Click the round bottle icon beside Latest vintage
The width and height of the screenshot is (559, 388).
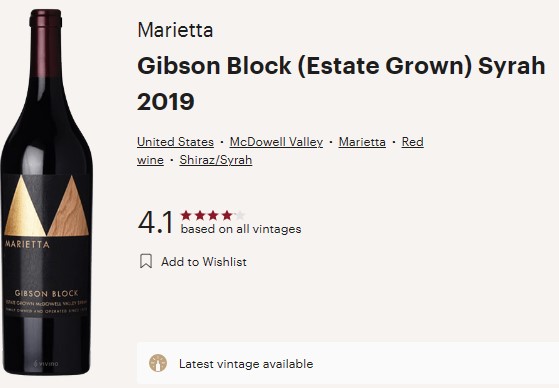click(x=158, y=363)
